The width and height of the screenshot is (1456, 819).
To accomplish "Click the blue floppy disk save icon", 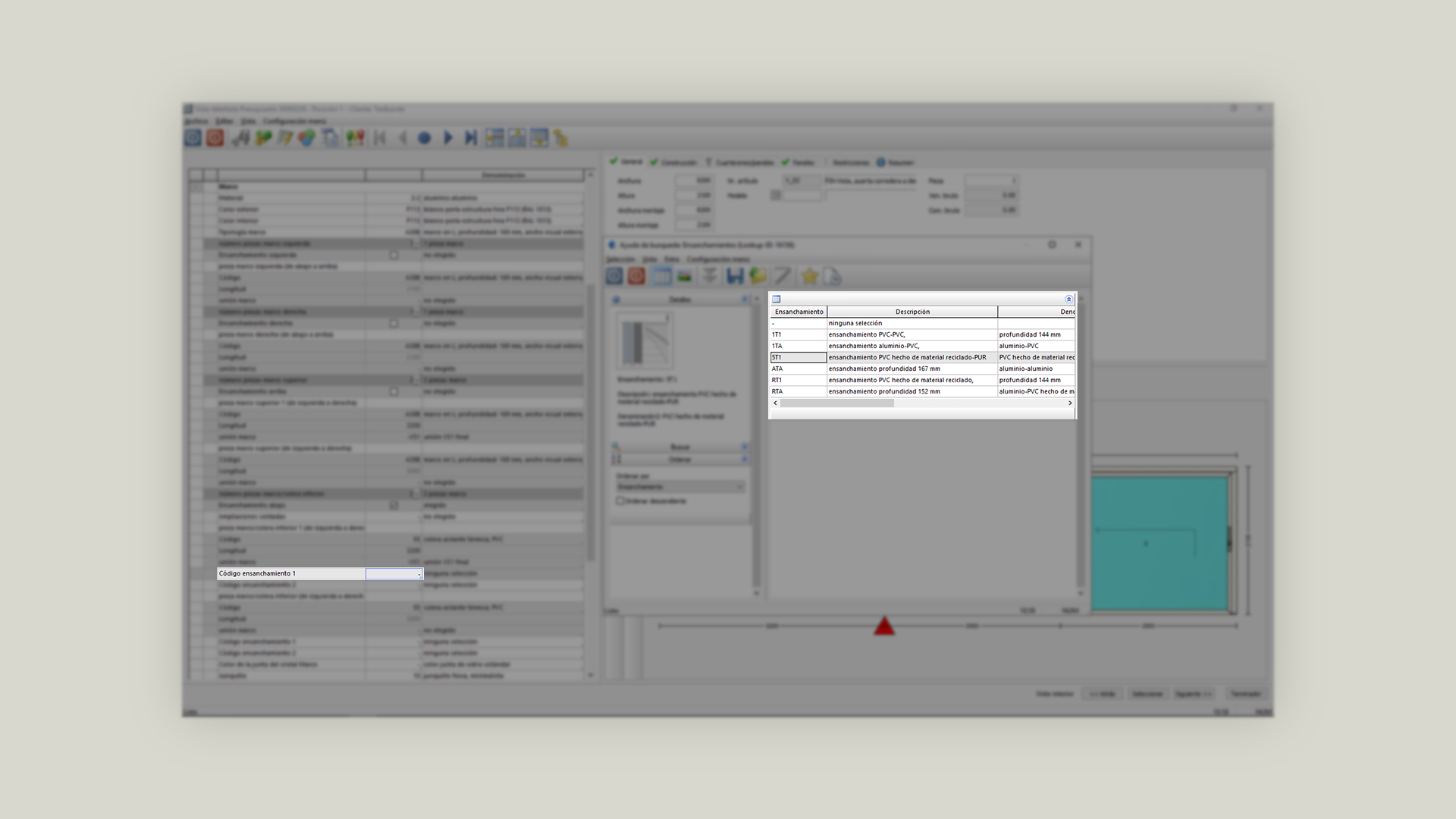I will click(734, 277).
